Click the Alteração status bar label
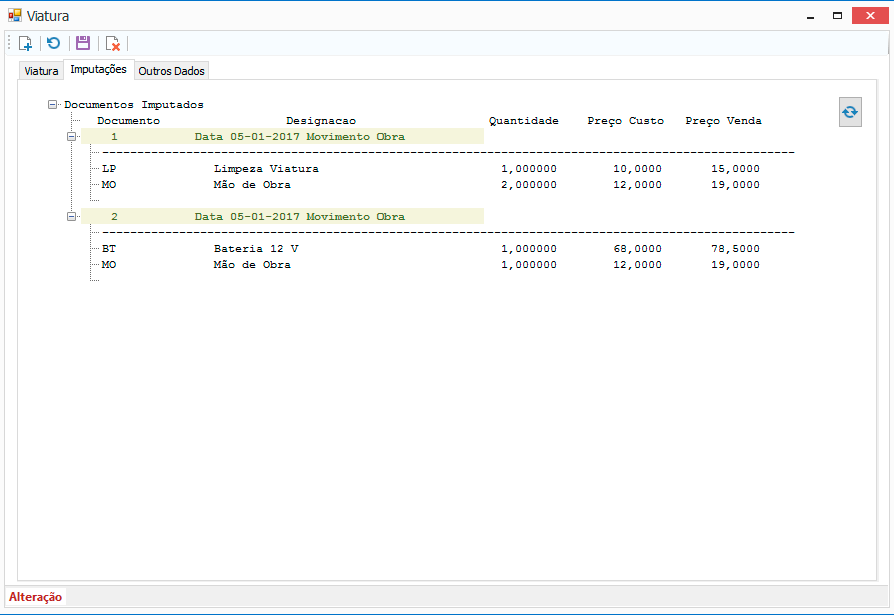This screenshot has width=894, height=615. tap(35, 597)
